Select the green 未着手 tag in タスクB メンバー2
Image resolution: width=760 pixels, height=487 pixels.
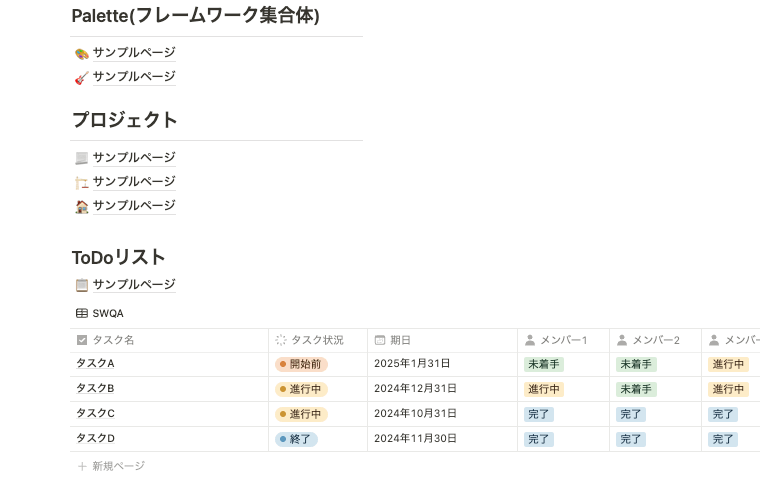click(x=636, y=389)
